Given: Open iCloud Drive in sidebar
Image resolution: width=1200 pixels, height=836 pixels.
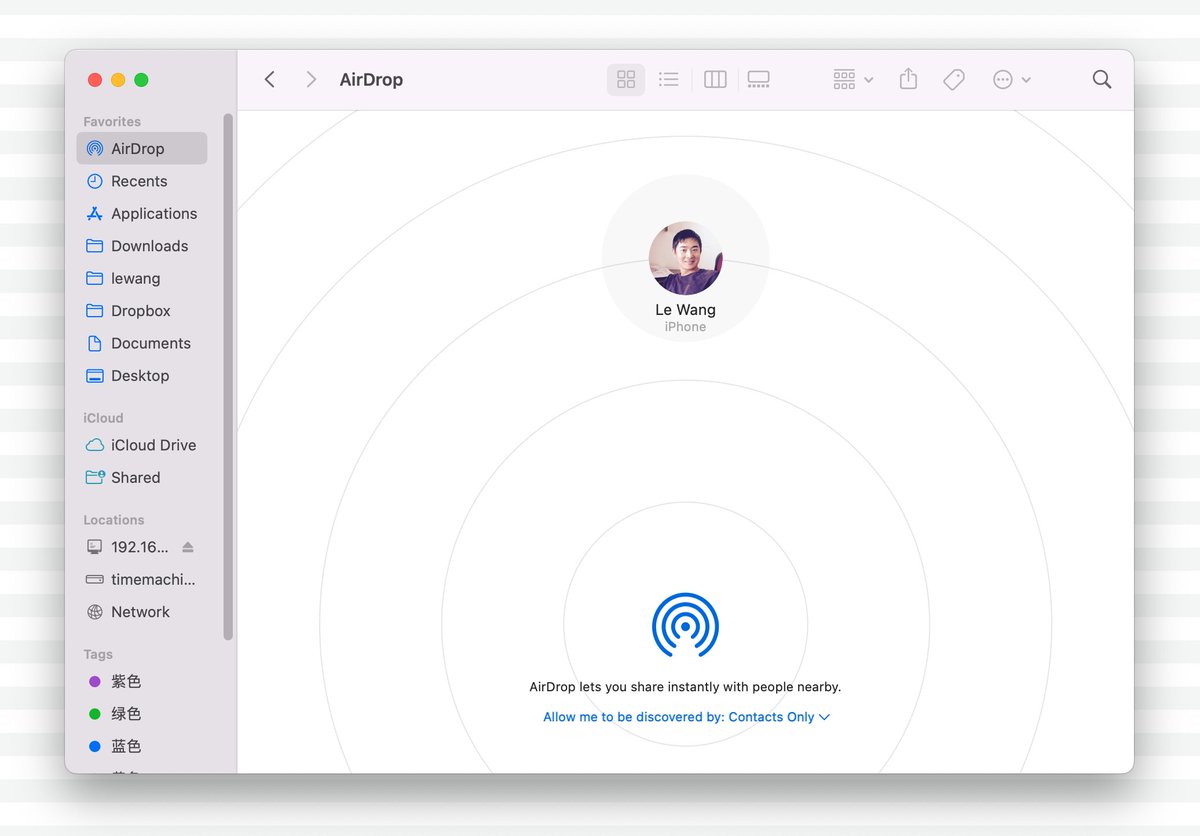Looking at the screenshot, I should (142, 445).
